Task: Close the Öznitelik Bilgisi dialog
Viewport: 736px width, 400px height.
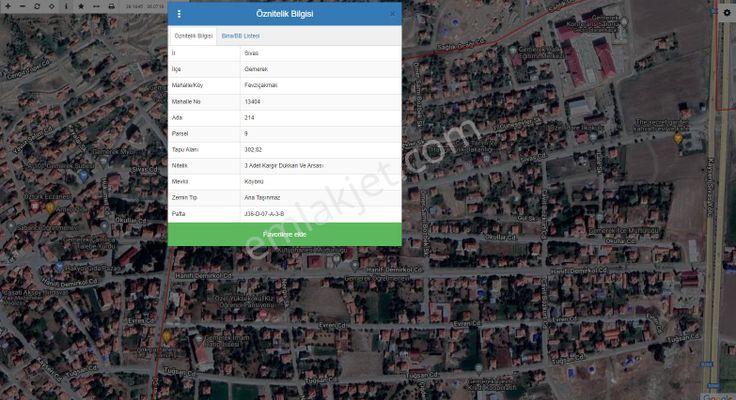Action: 391,14
